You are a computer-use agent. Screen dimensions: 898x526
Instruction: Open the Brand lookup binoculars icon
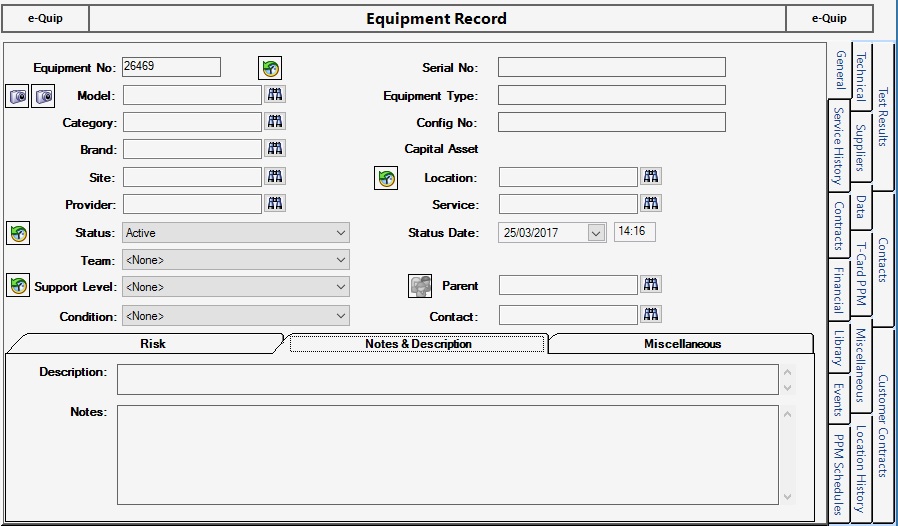click(275, 149)
